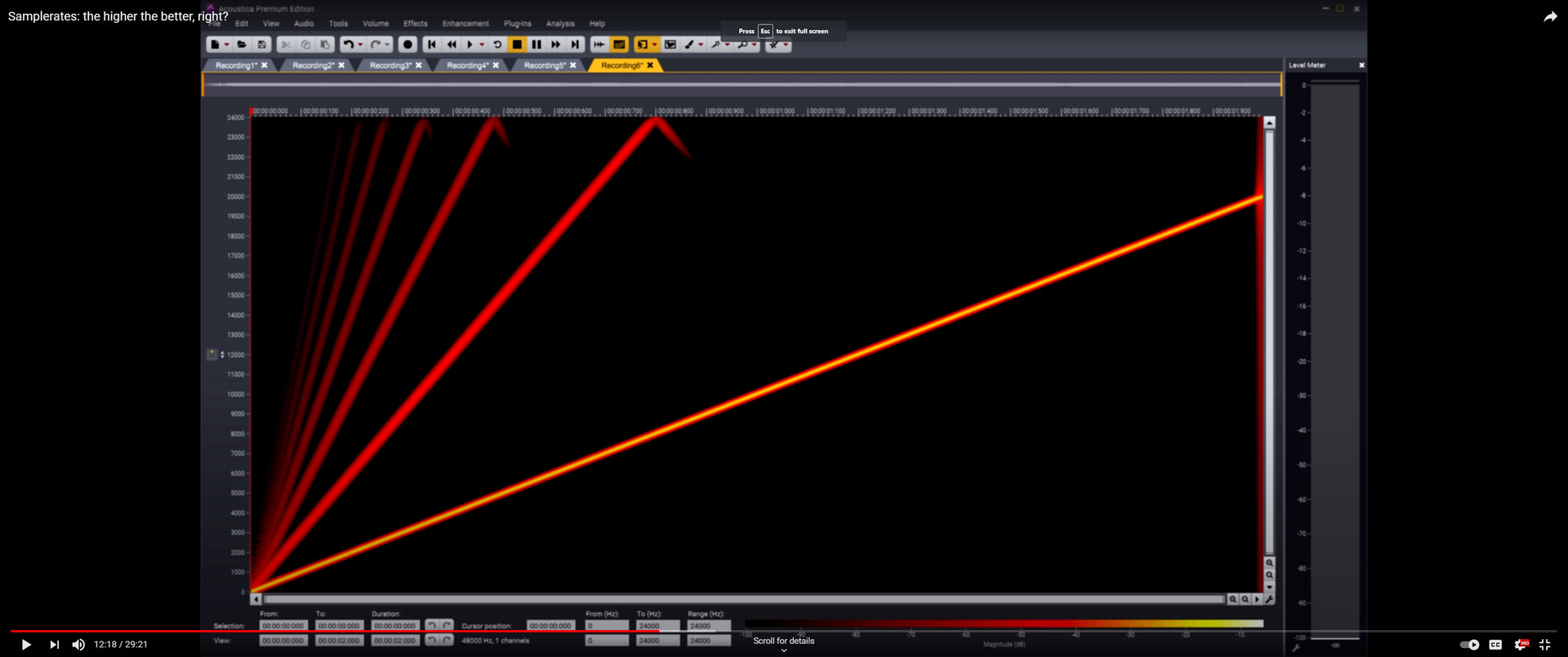Toggle YouTube autoplay switch
The width and height of the screenshot is (1568, 657).
tap(1469, 645)
